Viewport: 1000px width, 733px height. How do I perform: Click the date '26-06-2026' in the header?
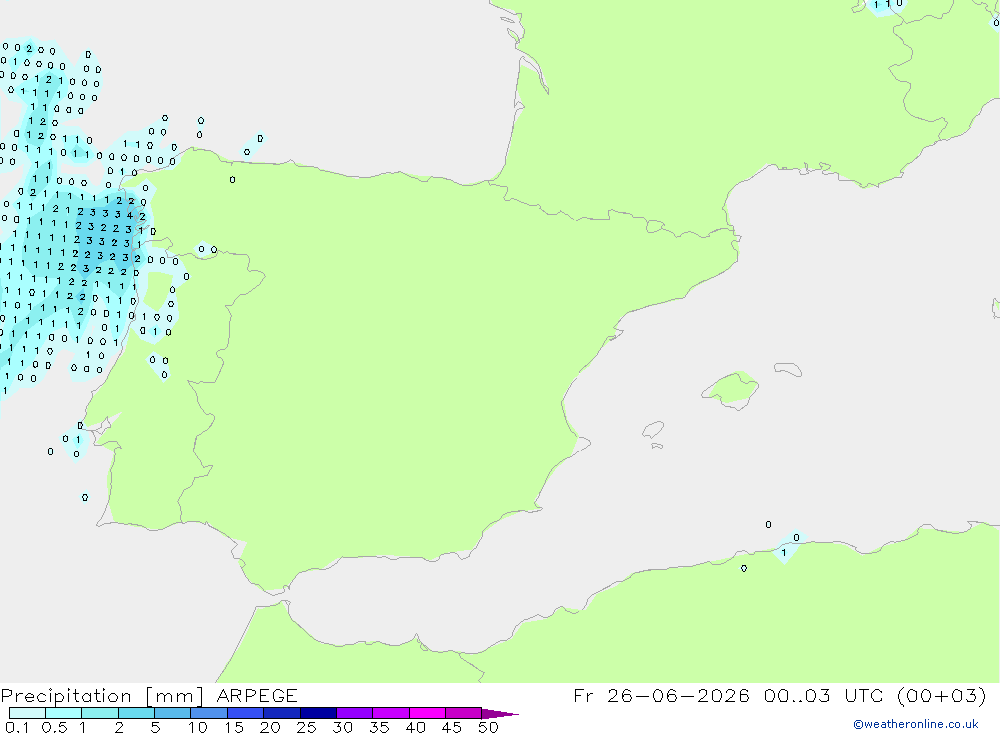click(678, 695)
